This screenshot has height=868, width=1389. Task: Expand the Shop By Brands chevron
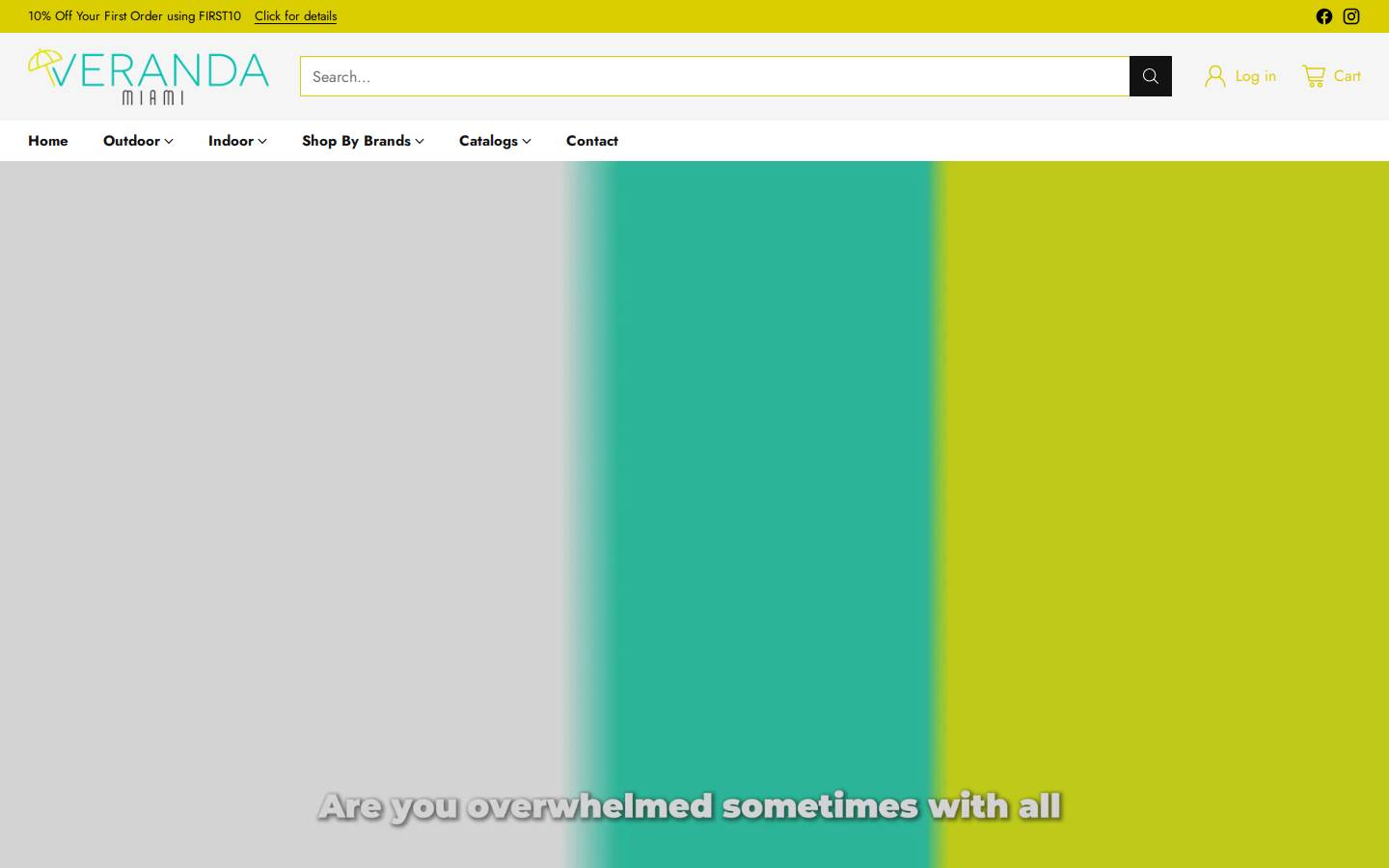(420, 141)
